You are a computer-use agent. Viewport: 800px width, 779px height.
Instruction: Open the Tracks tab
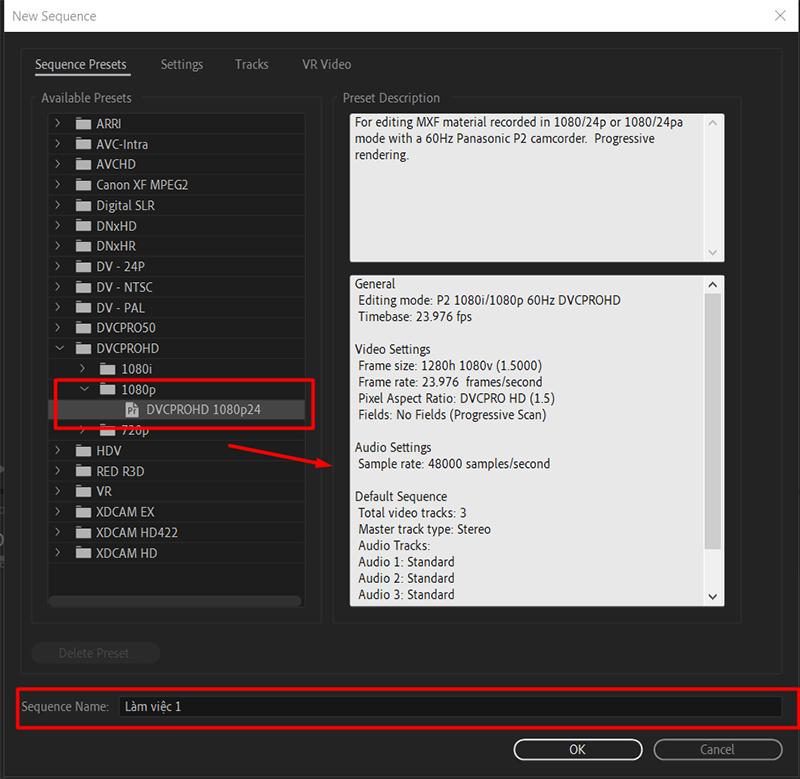pos(251,64)
